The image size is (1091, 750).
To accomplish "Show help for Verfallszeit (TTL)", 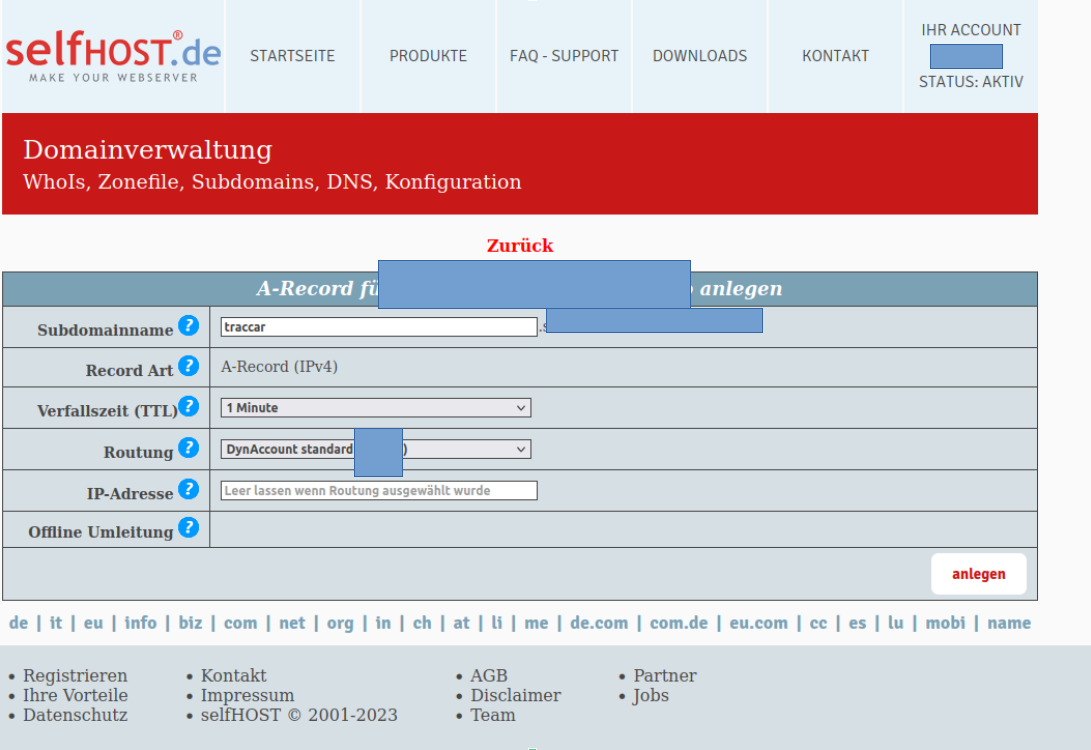I will click(x=188, y=407).
